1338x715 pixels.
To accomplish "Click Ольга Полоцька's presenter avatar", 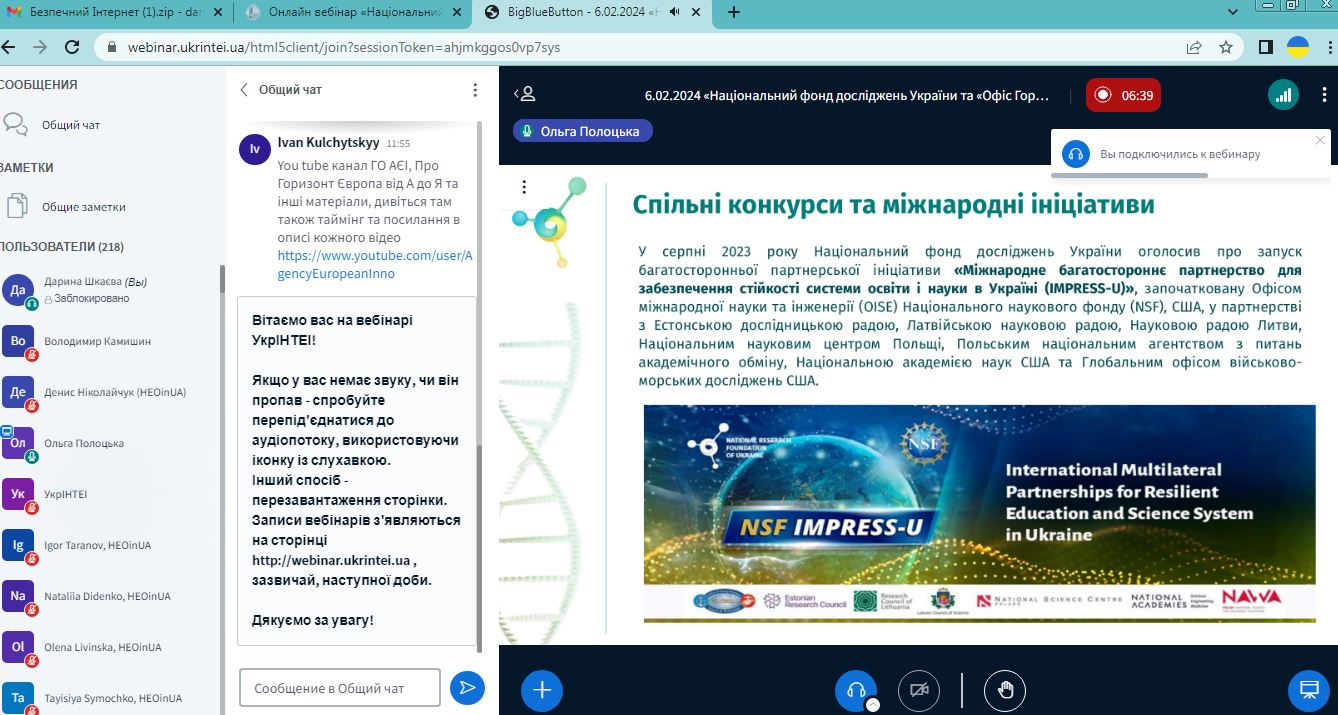I will pos(17,443).
